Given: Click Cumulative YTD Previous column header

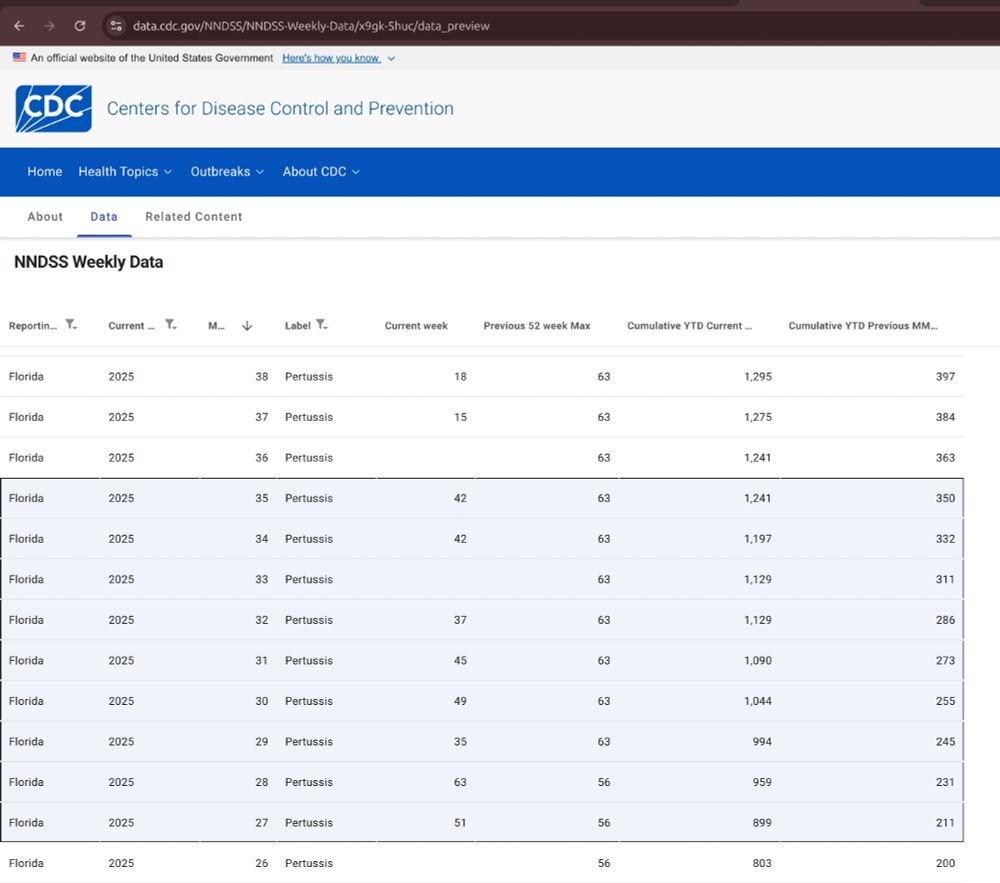Looking at the screenshot, I should [x=863, y=326].
